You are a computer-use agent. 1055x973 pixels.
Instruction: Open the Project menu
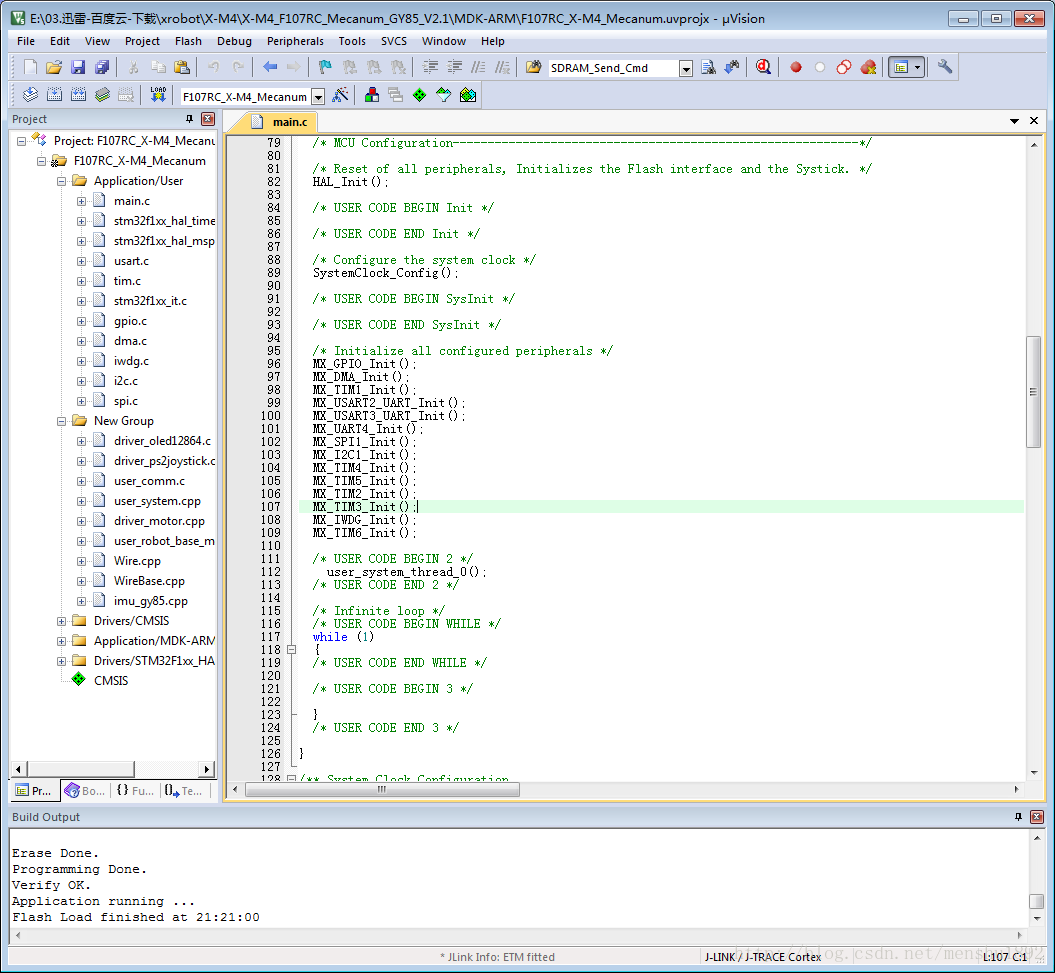[142, 41]
